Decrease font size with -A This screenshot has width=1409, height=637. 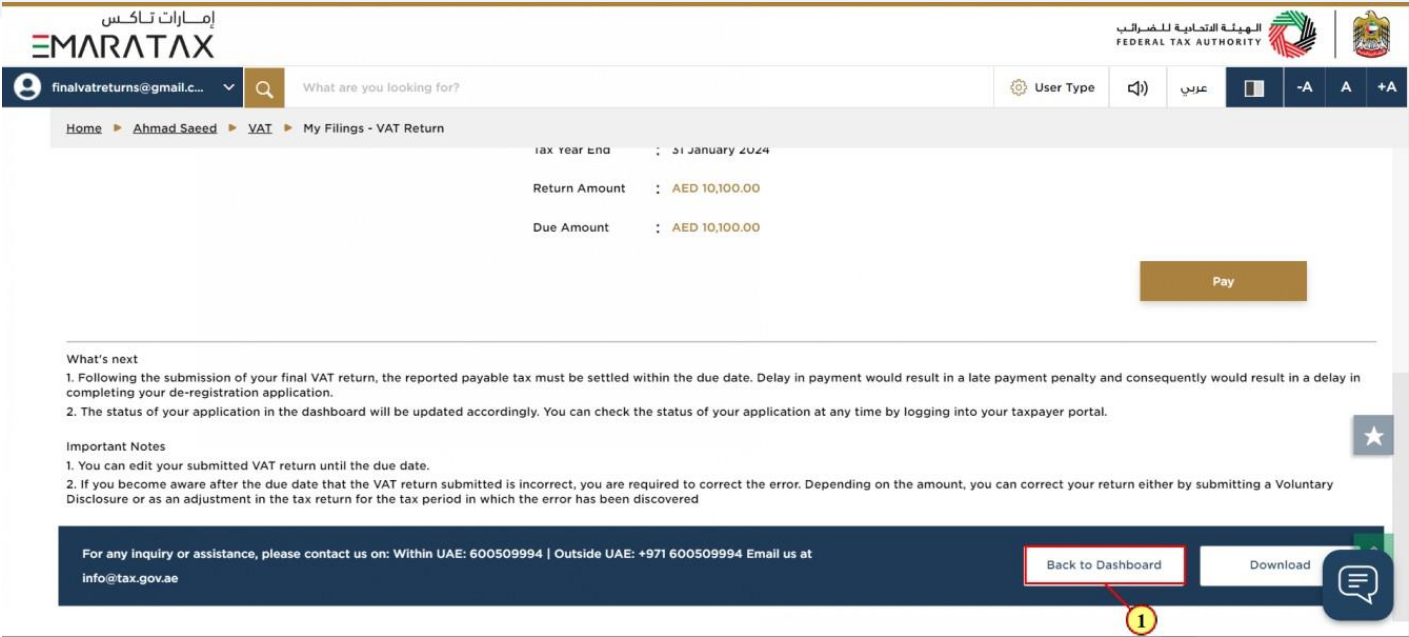(1304, 88)
